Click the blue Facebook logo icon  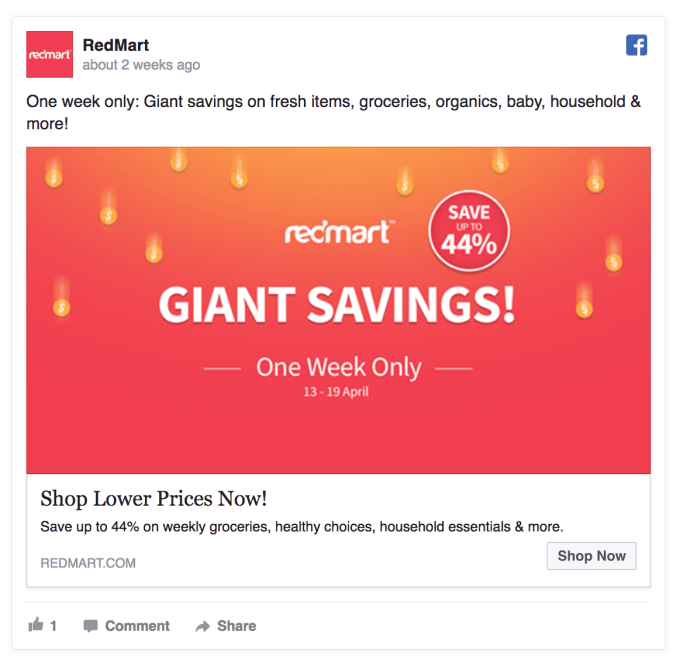point(637,45)
